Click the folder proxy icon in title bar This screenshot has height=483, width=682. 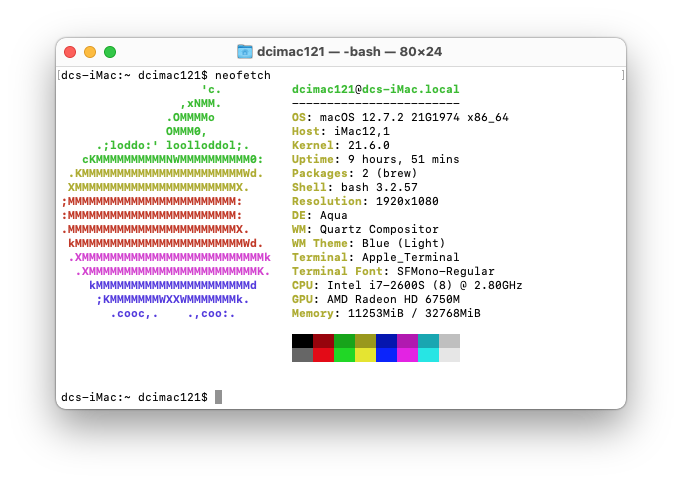pyautogui.click(x=244, y=52)
